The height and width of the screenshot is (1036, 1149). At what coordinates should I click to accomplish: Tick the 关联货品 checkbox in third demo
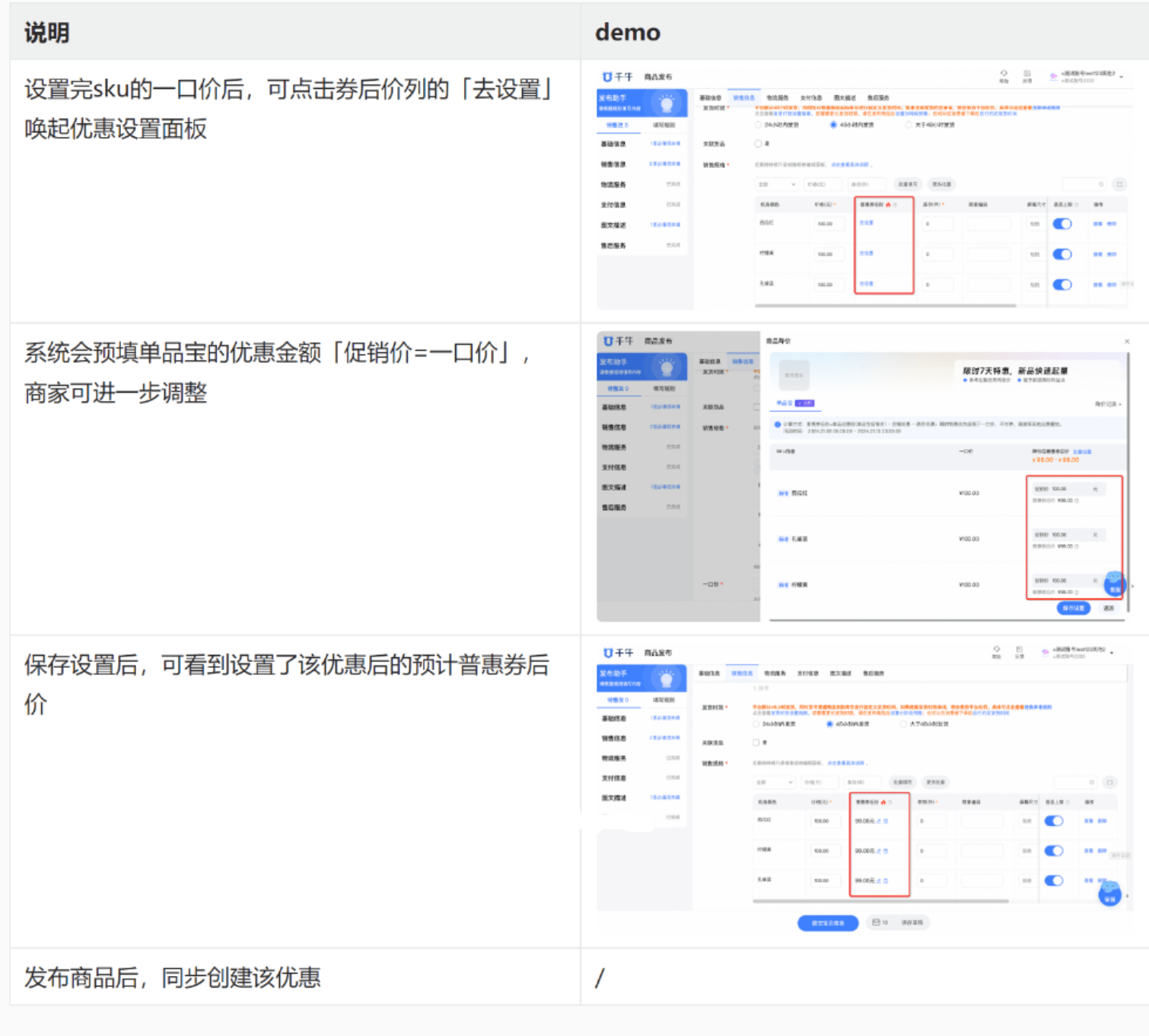click(x=756, y=742)
